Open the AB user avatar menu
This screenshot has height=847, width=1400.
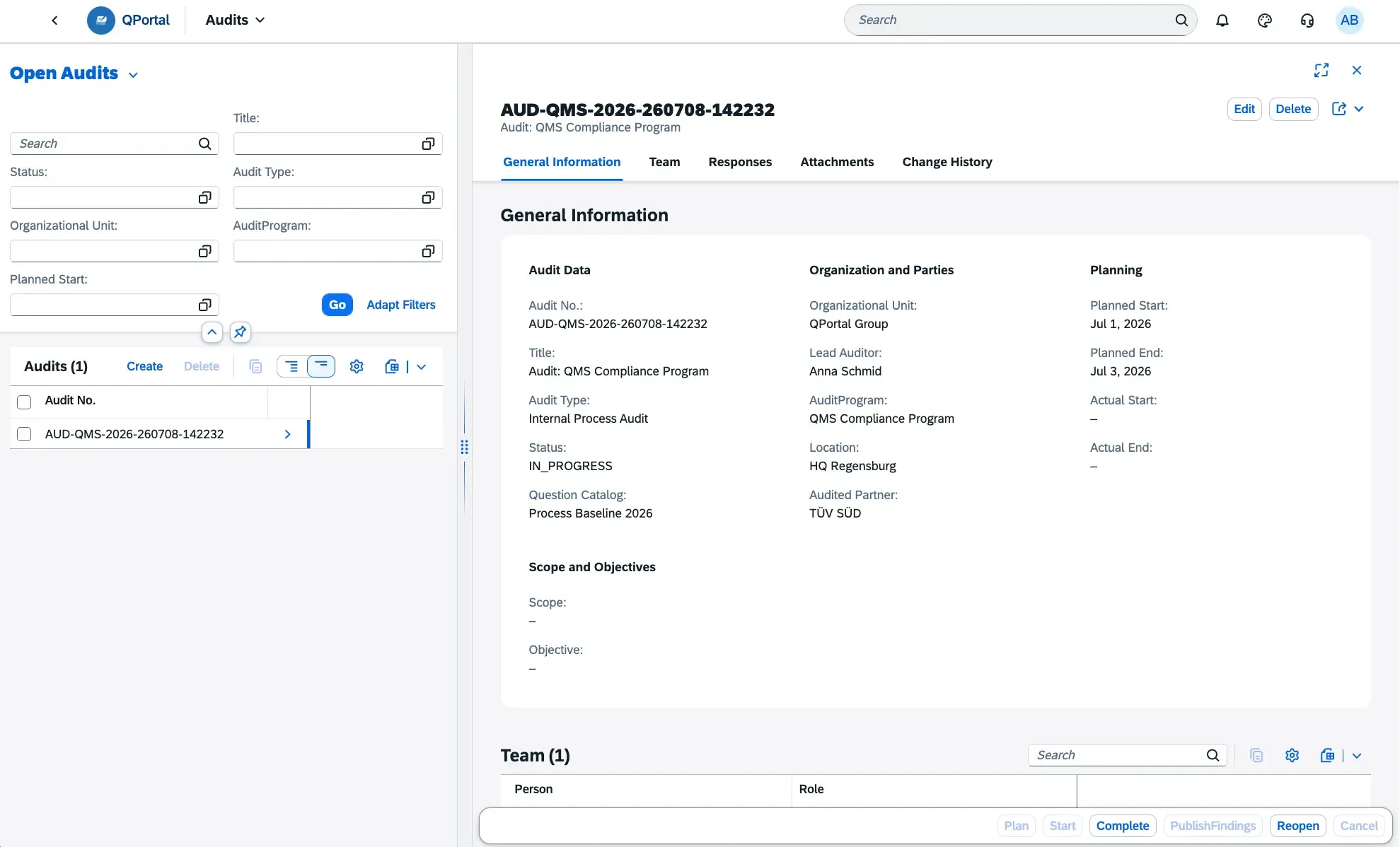coord(1349,21)
